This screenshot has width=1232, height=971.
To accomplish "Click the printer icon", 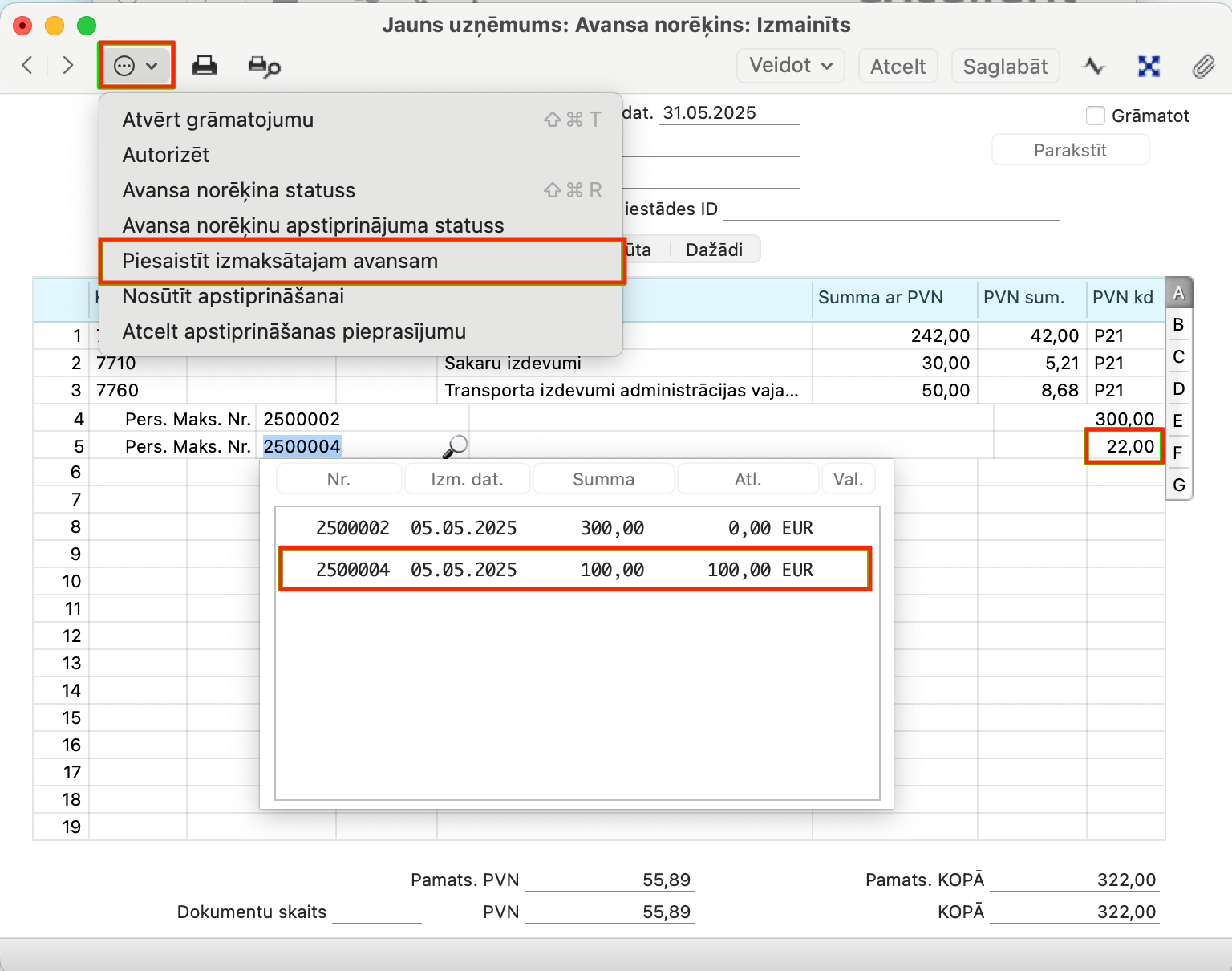I will (205, 66).
